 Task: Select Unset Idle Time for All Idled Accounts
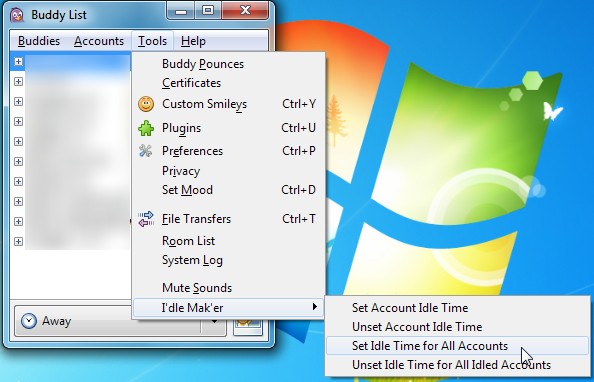coord(457,365)
